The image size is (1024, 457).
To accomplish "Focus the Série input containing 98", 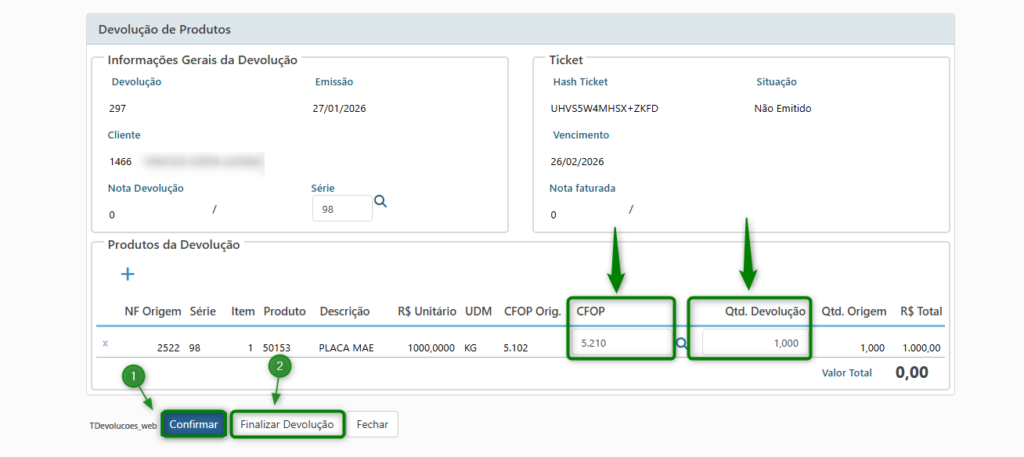I will click(x=341, y=208).
